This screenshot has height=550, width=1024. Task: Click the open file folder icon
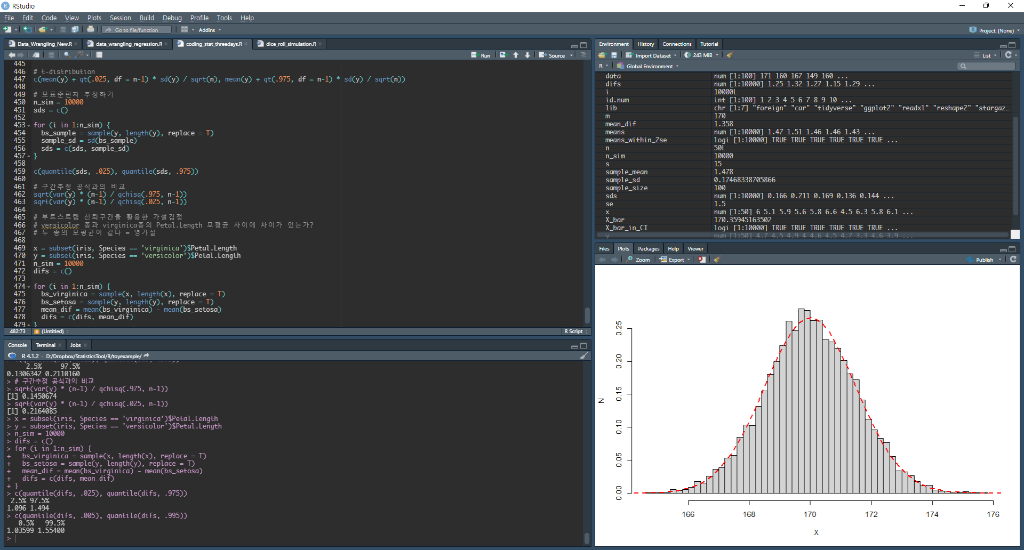coord(42,29)
